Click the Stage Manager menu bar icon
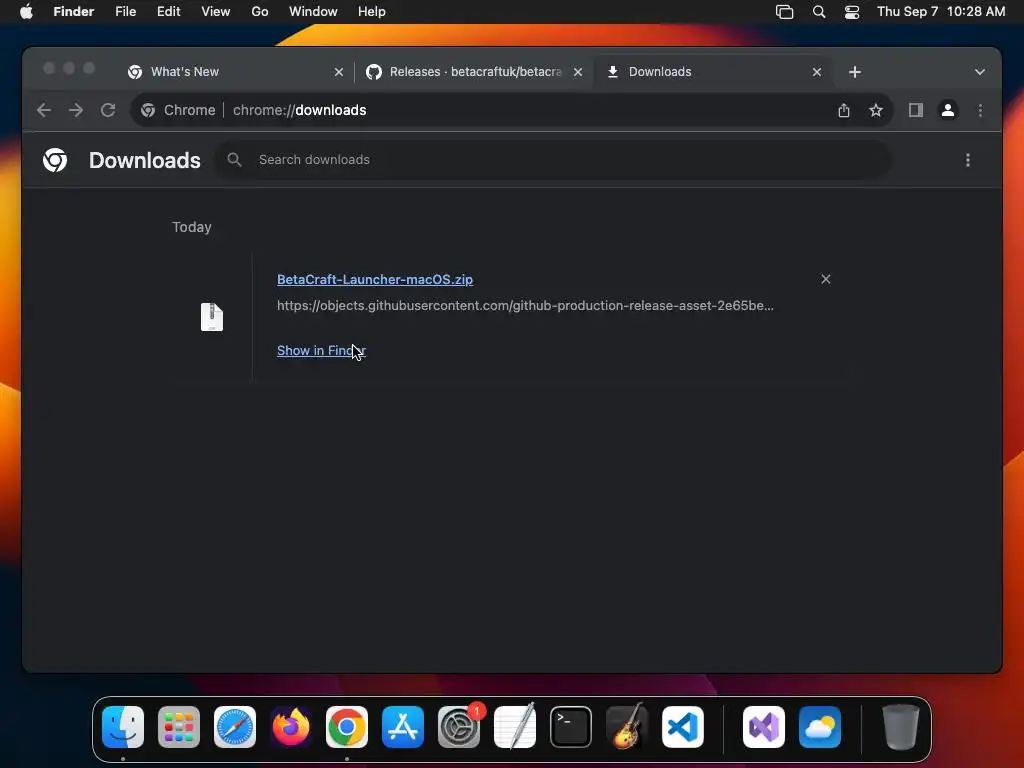Viewport: 1024px width, 768px height. [x=784, y=12]
